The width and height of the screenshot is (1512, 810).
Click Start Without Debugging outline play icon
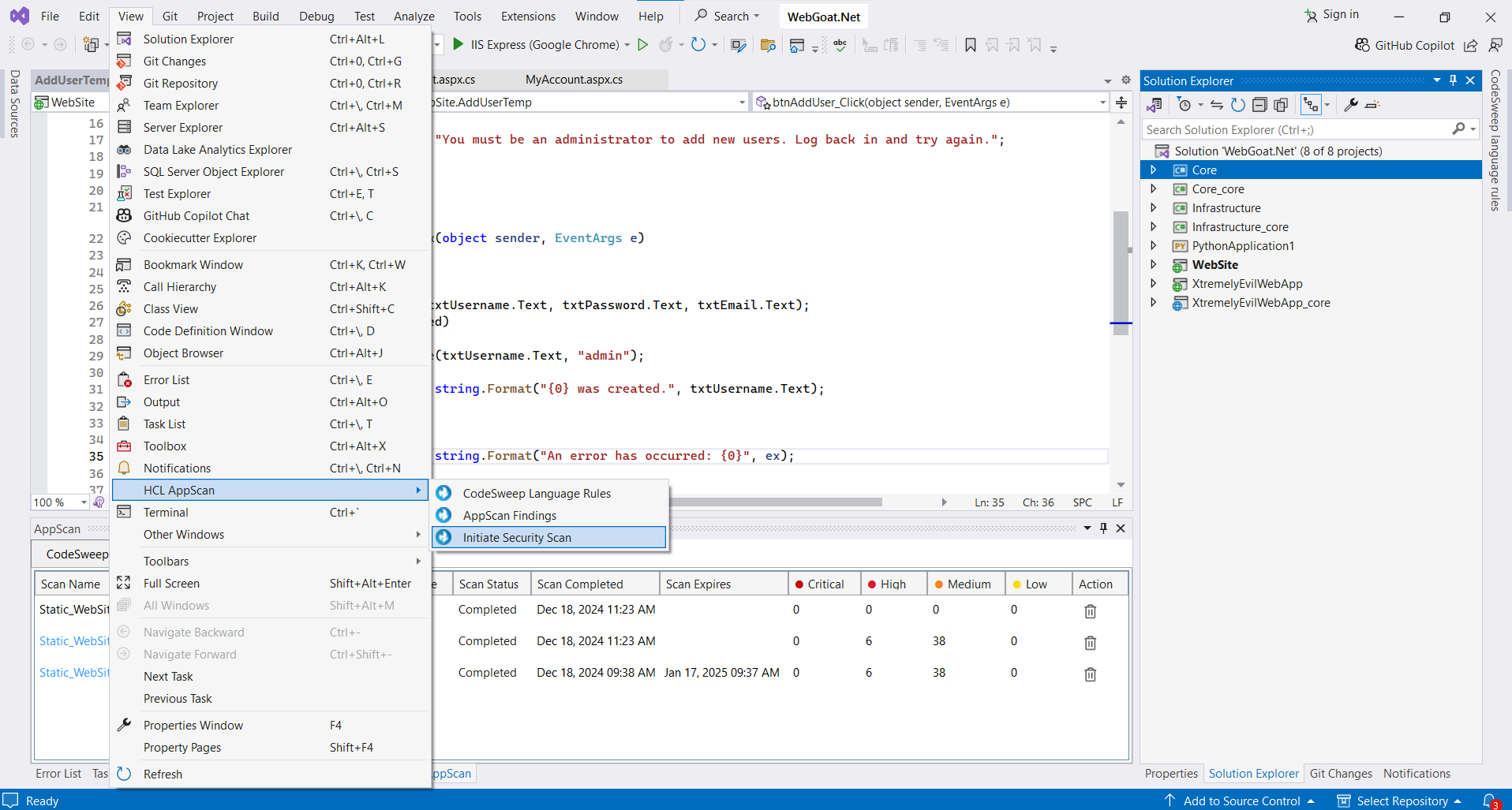click(643, 45)
